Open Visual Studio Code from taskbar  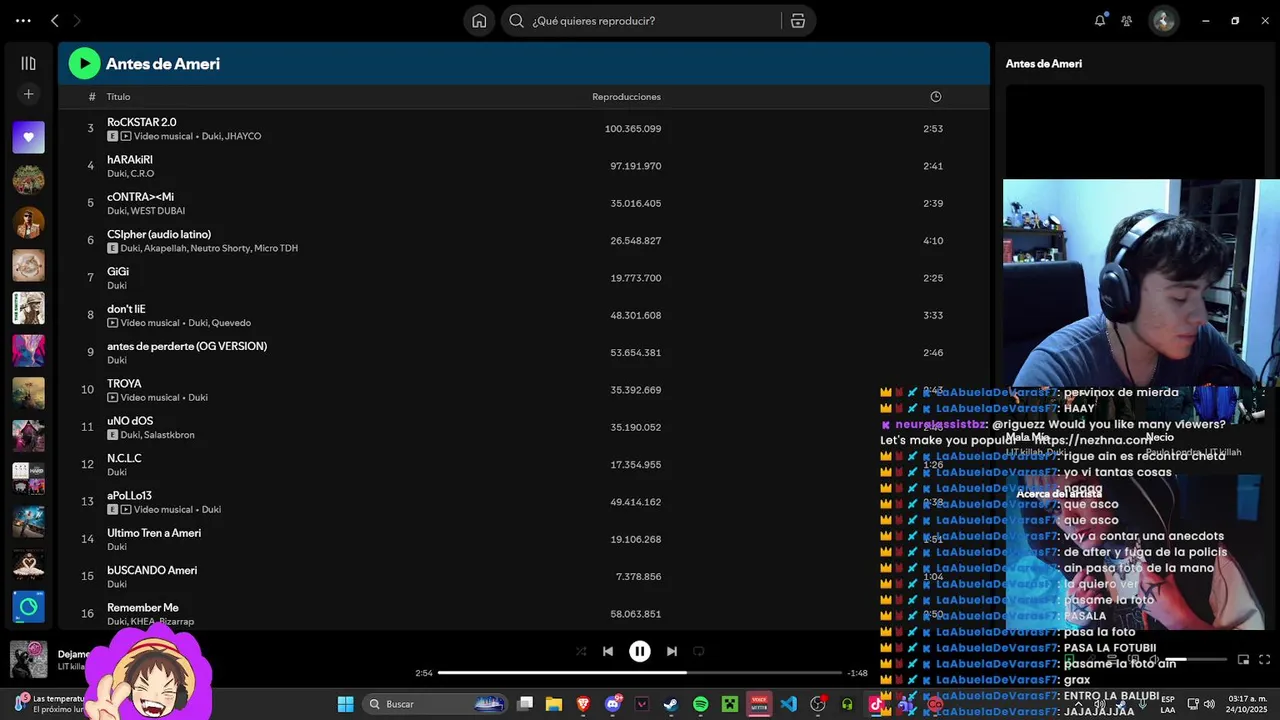point(789,704)
